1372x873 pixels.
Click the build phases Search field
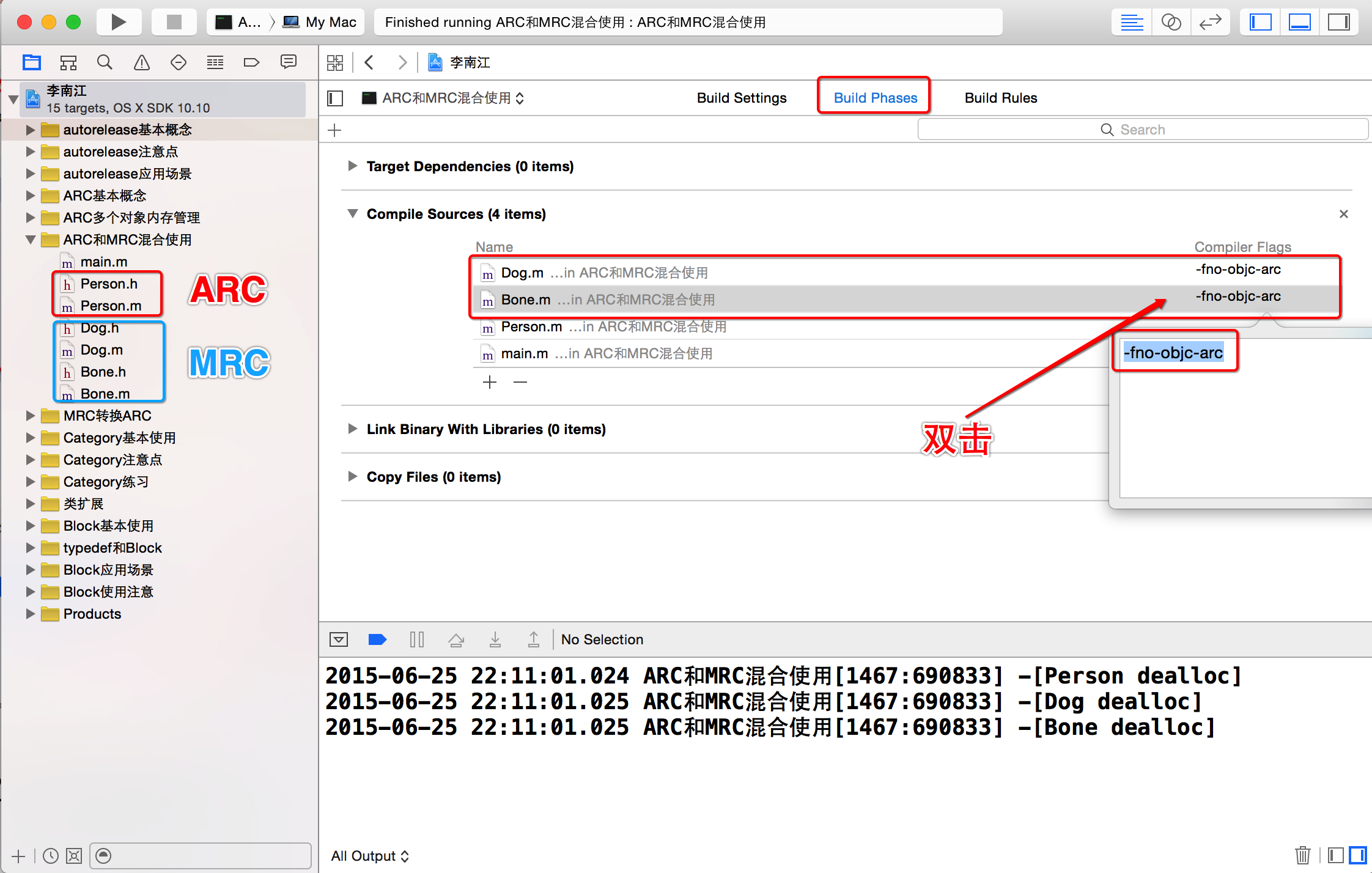pyautogui.click(x=1142, y=130)
